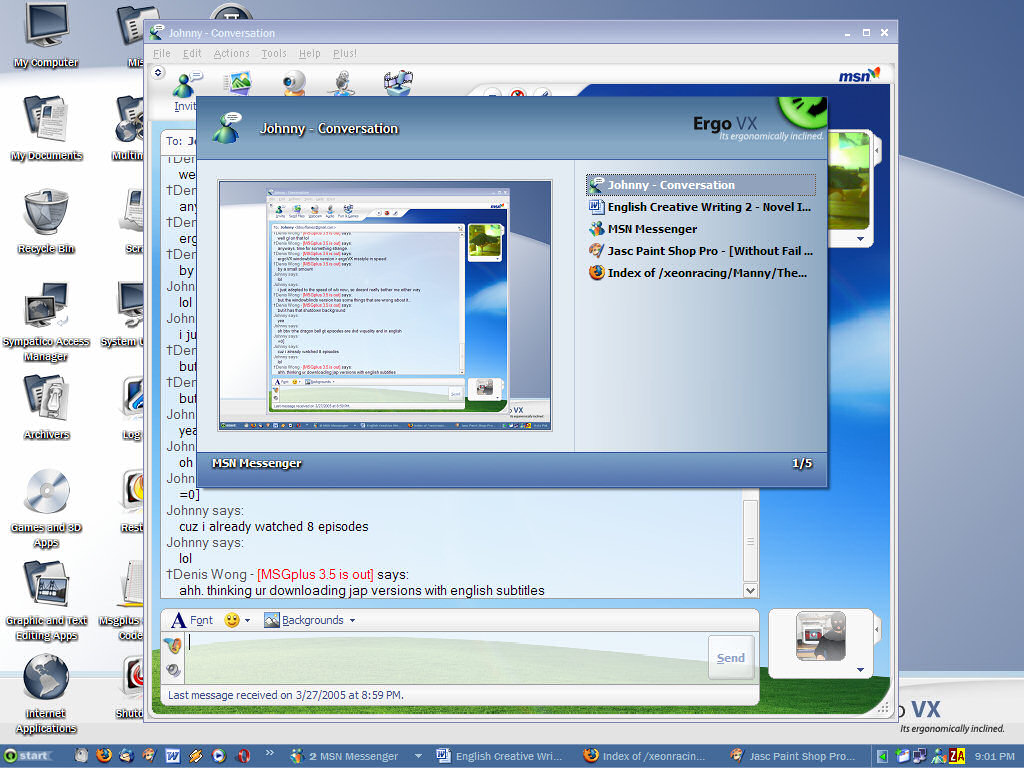Open my display picture options arrow
The width and height of the screenshot is (1024, 768).
tap(859, 669)
